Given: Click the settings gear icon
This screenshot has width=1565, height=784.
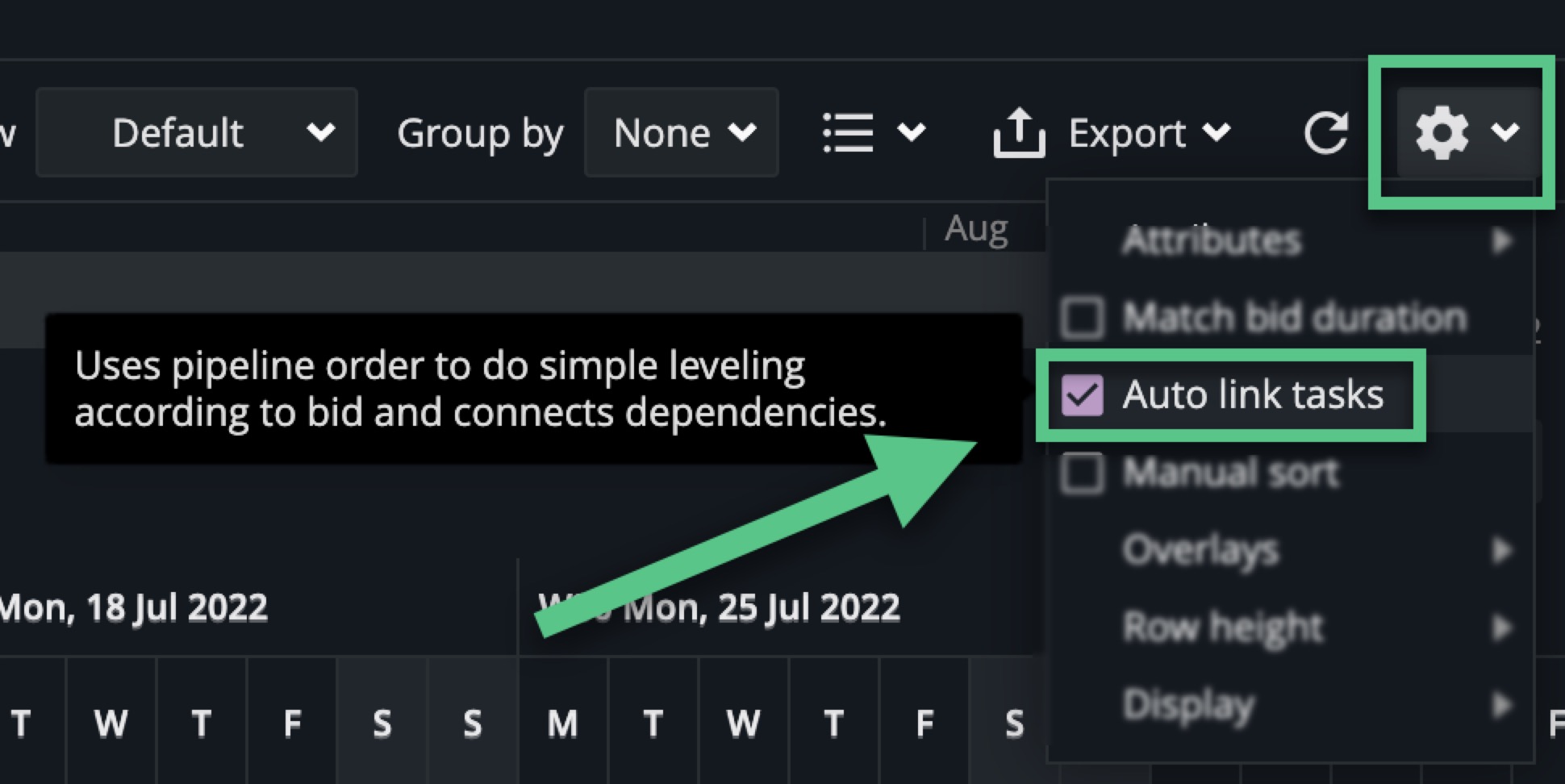Looking at the screenshot, I should (x=1442, y=132).
